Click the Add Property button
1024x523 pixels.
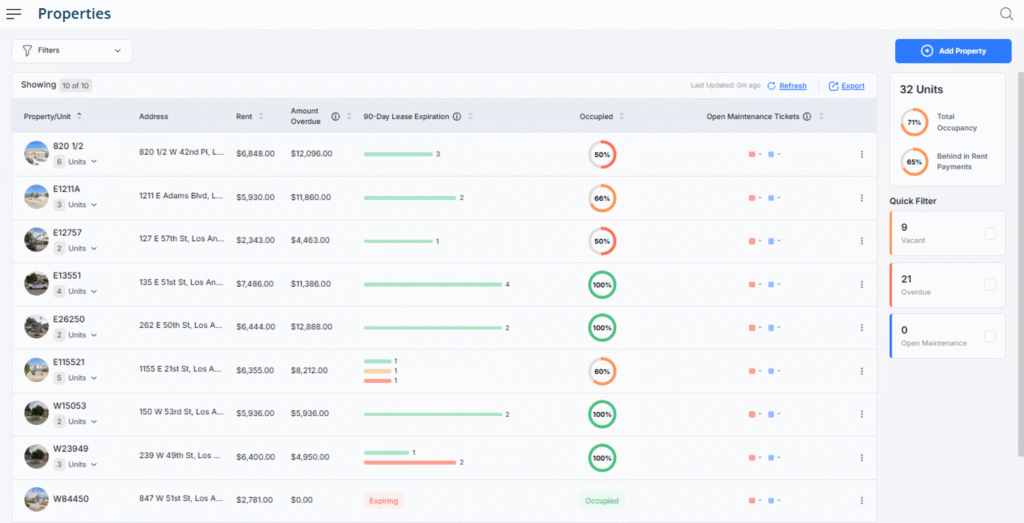(x=952, y=50)
